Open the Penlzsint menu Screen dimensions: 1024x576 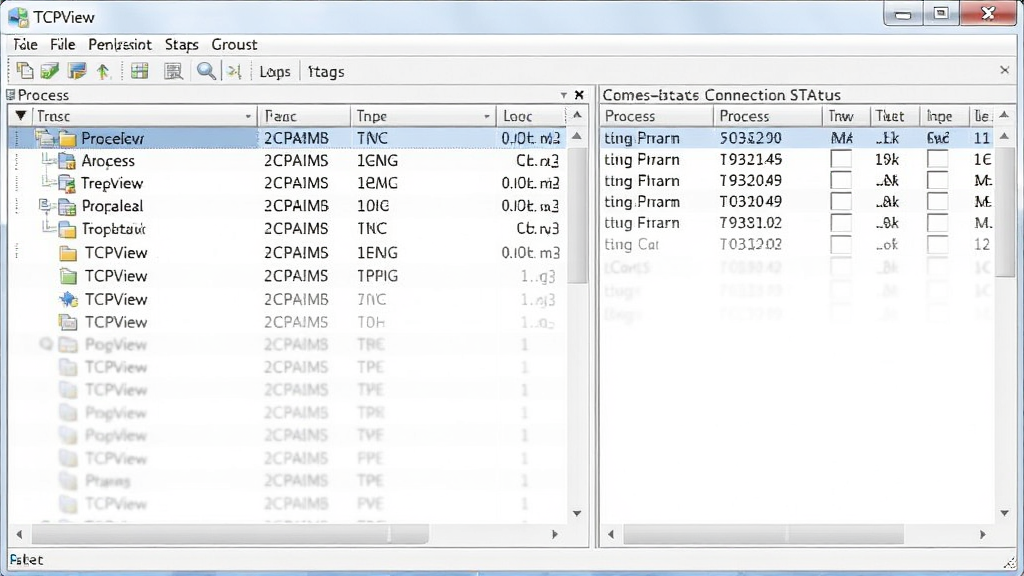click(x=120, y=44)
